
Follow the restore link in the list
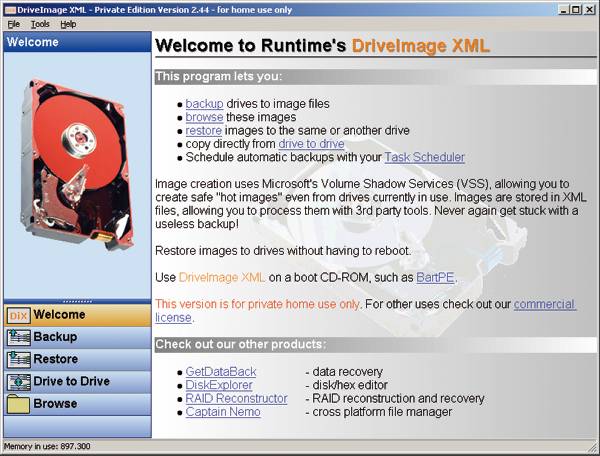[204, 130]
